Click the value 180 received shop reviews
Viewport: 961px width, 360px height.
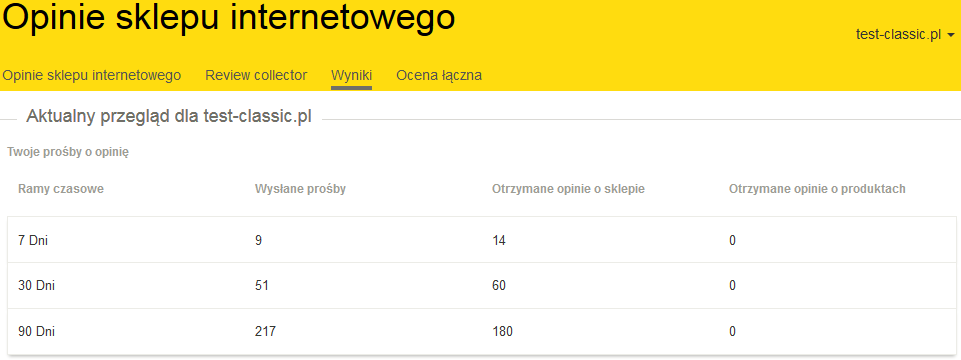503,332
